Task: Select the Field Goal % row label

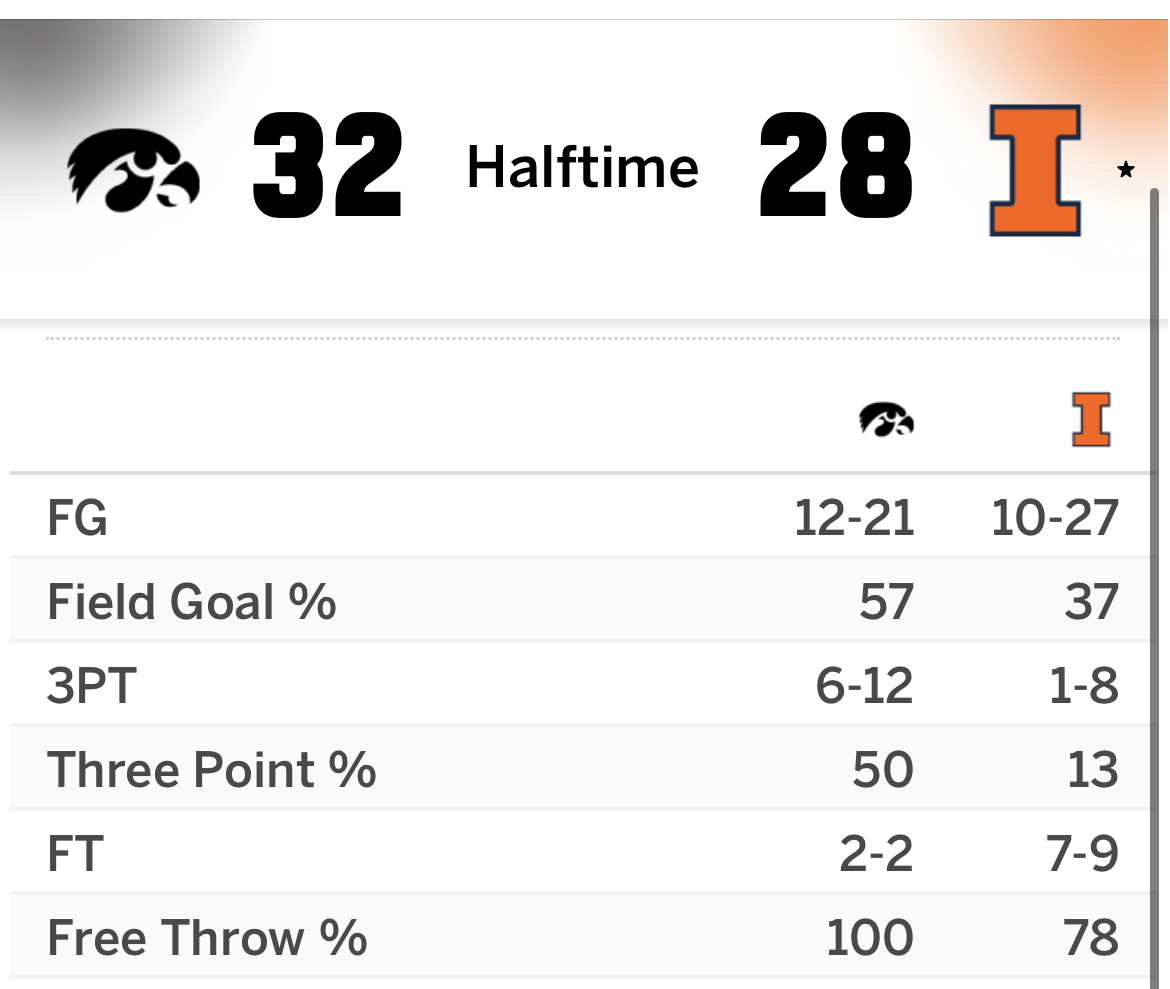Action: coord(192,602)
